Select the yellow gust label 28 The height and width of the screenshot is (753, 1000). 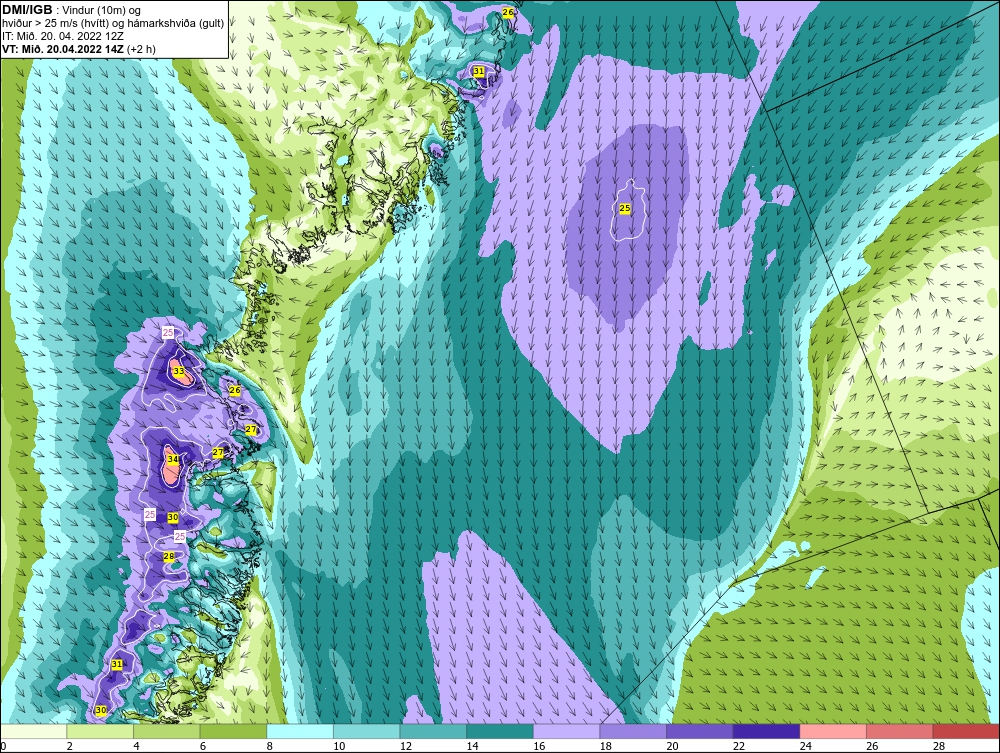click(168, 556)
